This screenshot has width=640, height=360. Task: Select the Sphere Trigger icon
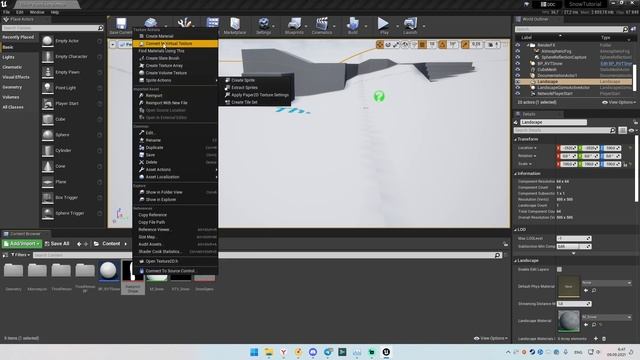tap(48, 213)
